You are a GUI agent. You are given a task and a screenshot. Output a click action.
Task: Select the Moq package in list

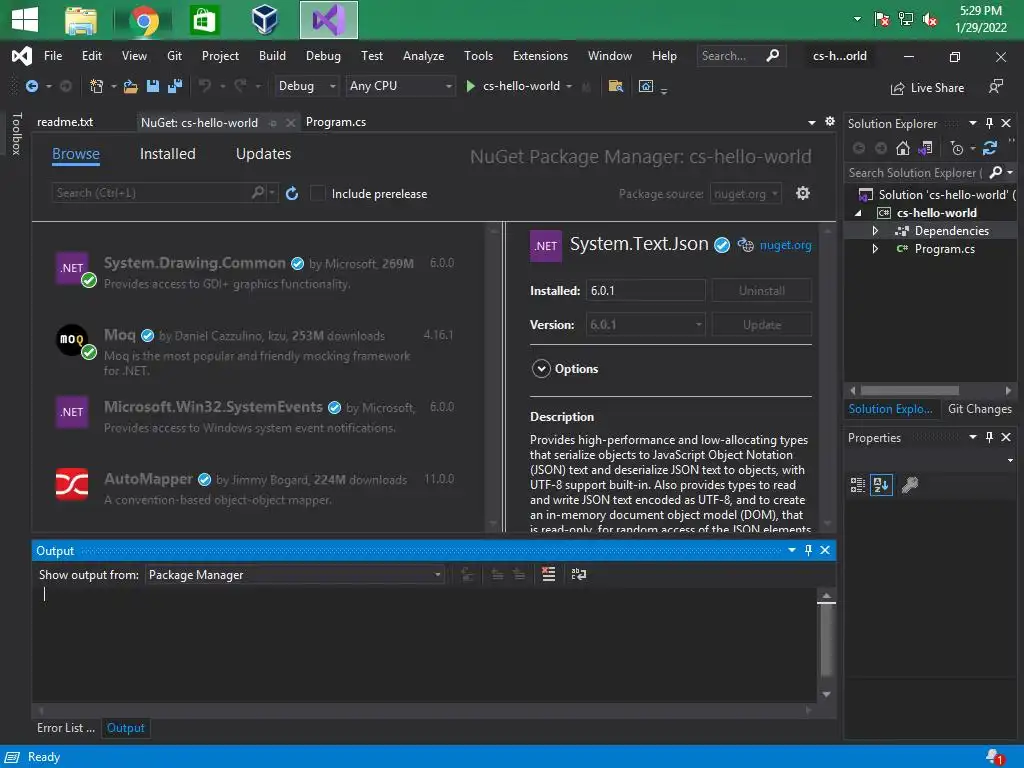(258, 351)
